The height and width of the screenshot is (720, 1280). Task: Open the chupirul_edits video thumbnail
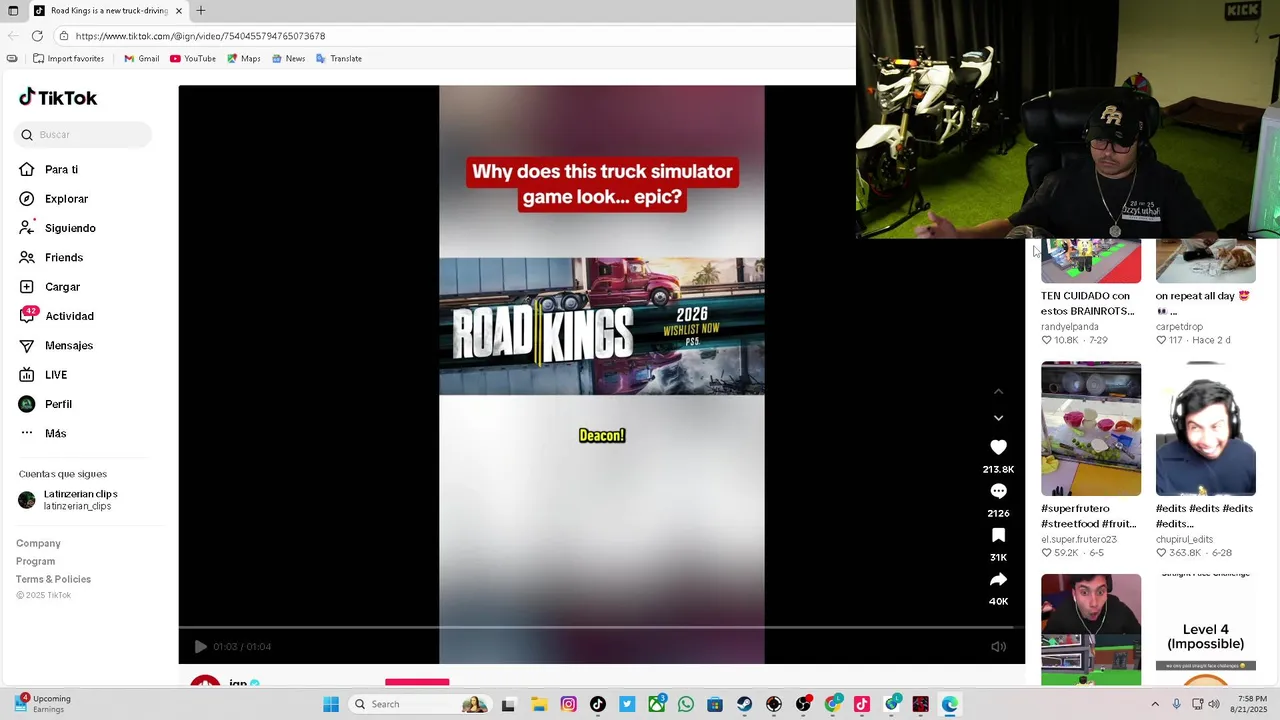(1206, 428)
